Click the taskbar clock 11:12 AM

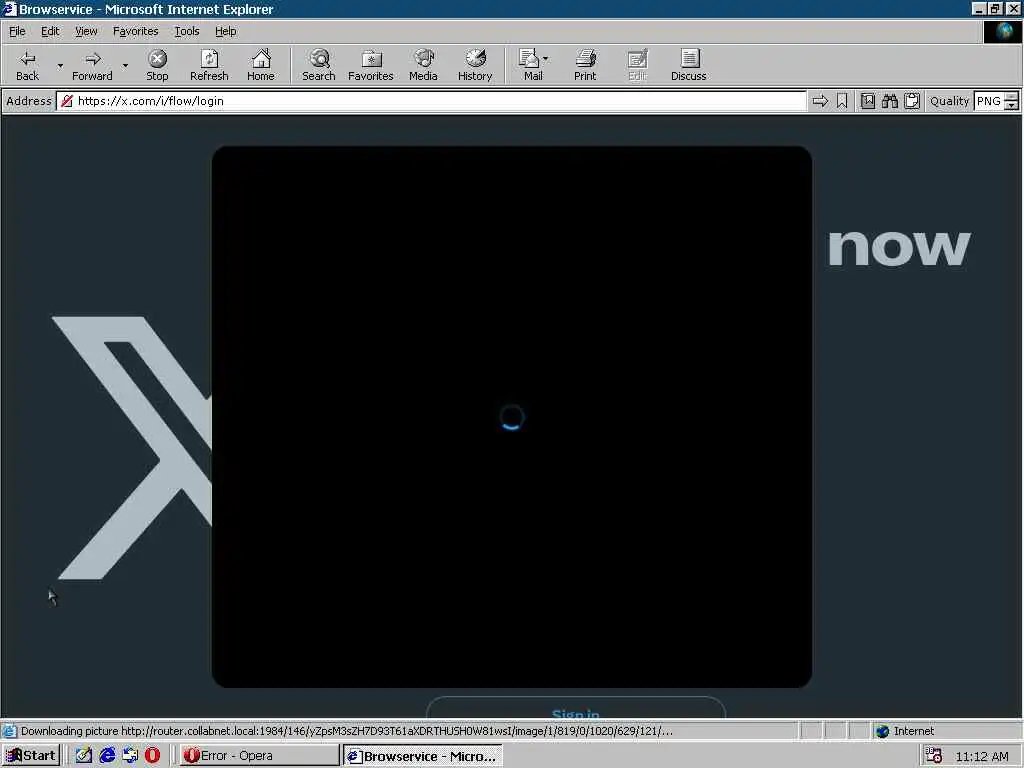pos(982,756)
